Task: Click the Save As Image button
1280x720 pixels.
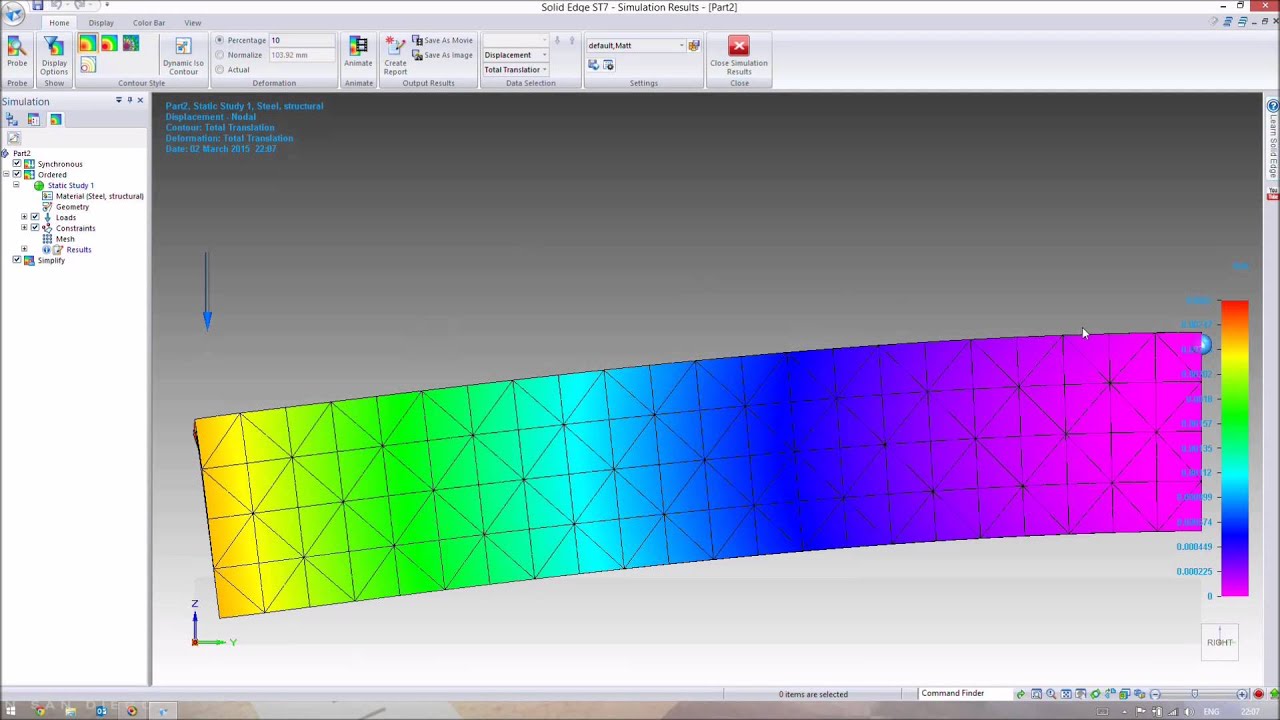Action: pos(442,55)
